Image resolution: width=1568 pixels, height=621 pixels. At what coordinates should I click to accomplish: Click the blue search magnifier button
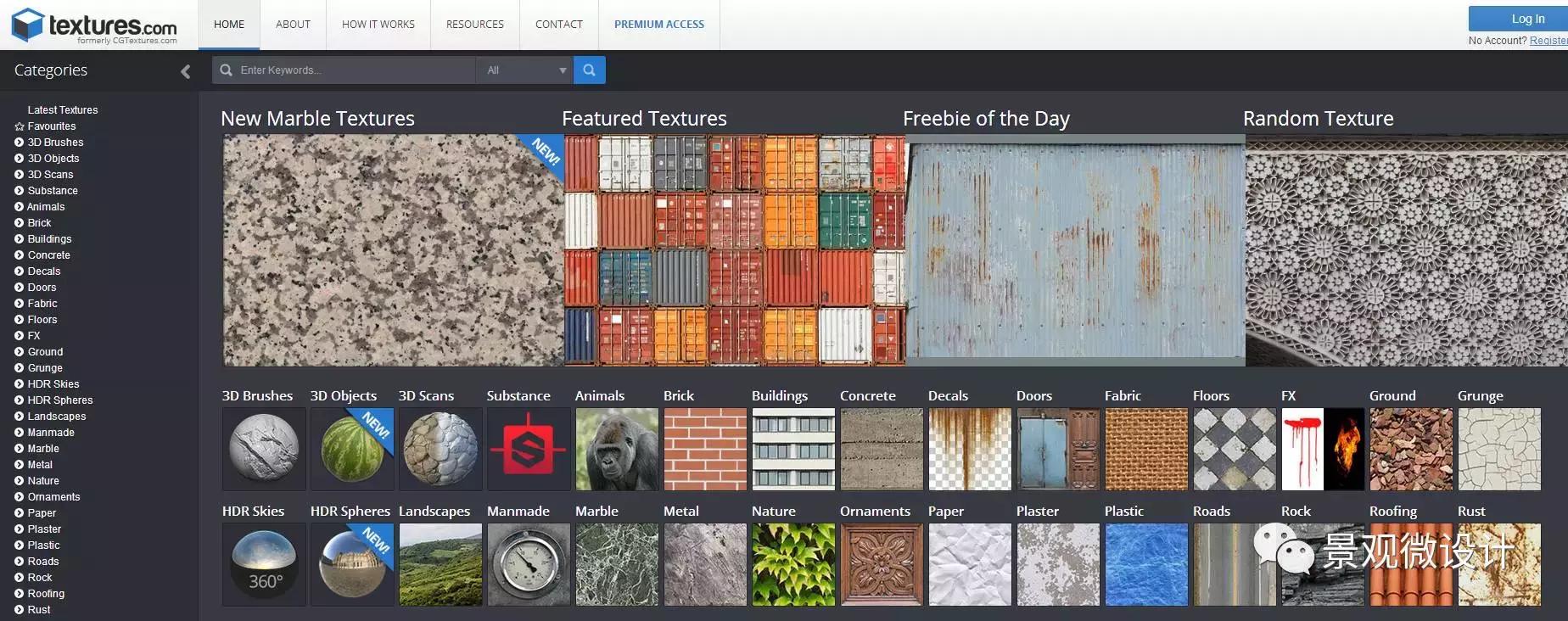pyautogui.click(x=589, y=70)
